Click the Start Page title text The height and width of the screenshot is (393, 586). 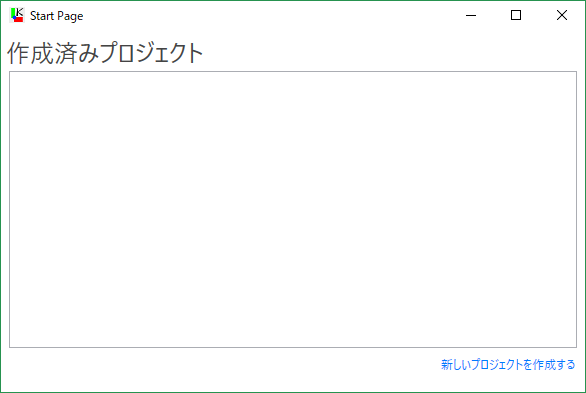56,16
